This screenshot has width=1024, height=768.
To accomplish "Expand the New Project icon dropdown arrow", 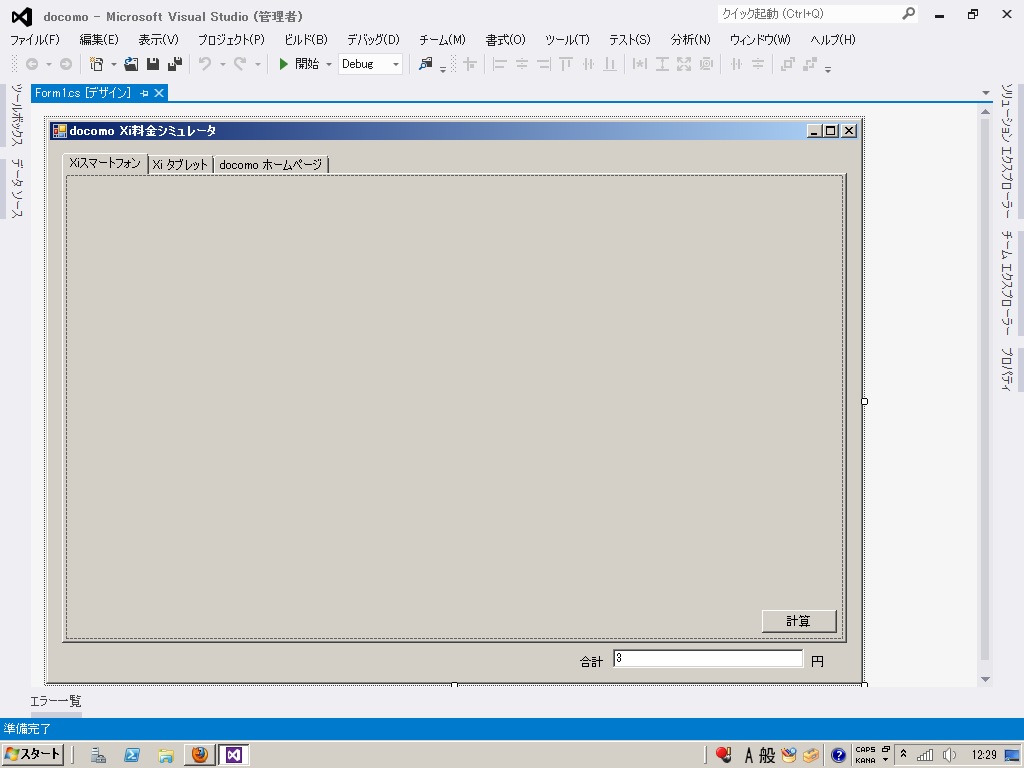I will coord(114,64).
